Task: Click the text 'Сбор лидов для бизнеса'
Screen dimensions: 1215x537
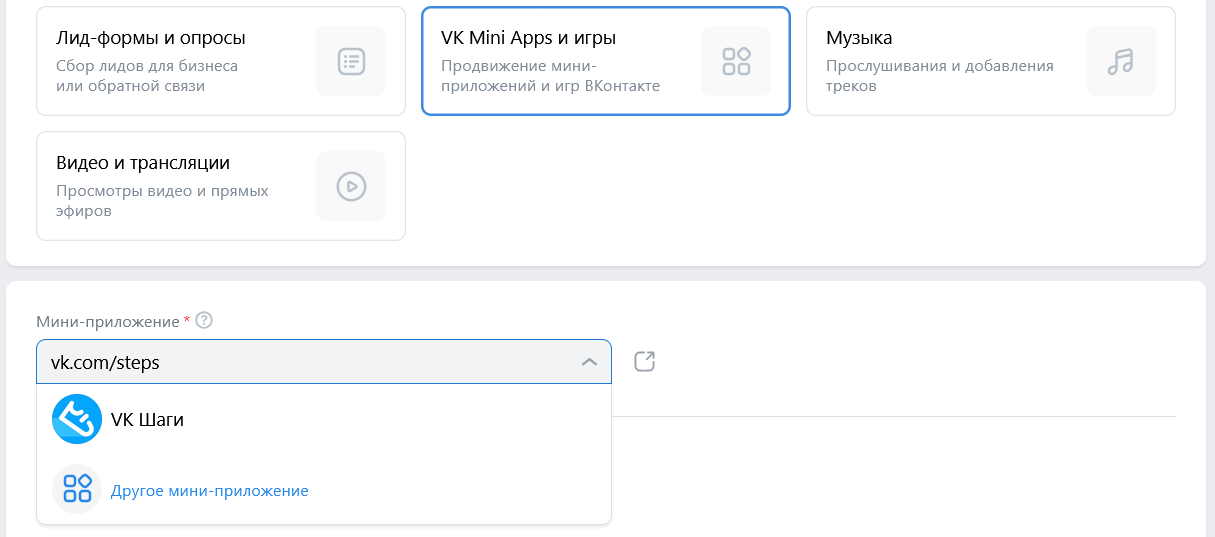Action: (147, 66)
